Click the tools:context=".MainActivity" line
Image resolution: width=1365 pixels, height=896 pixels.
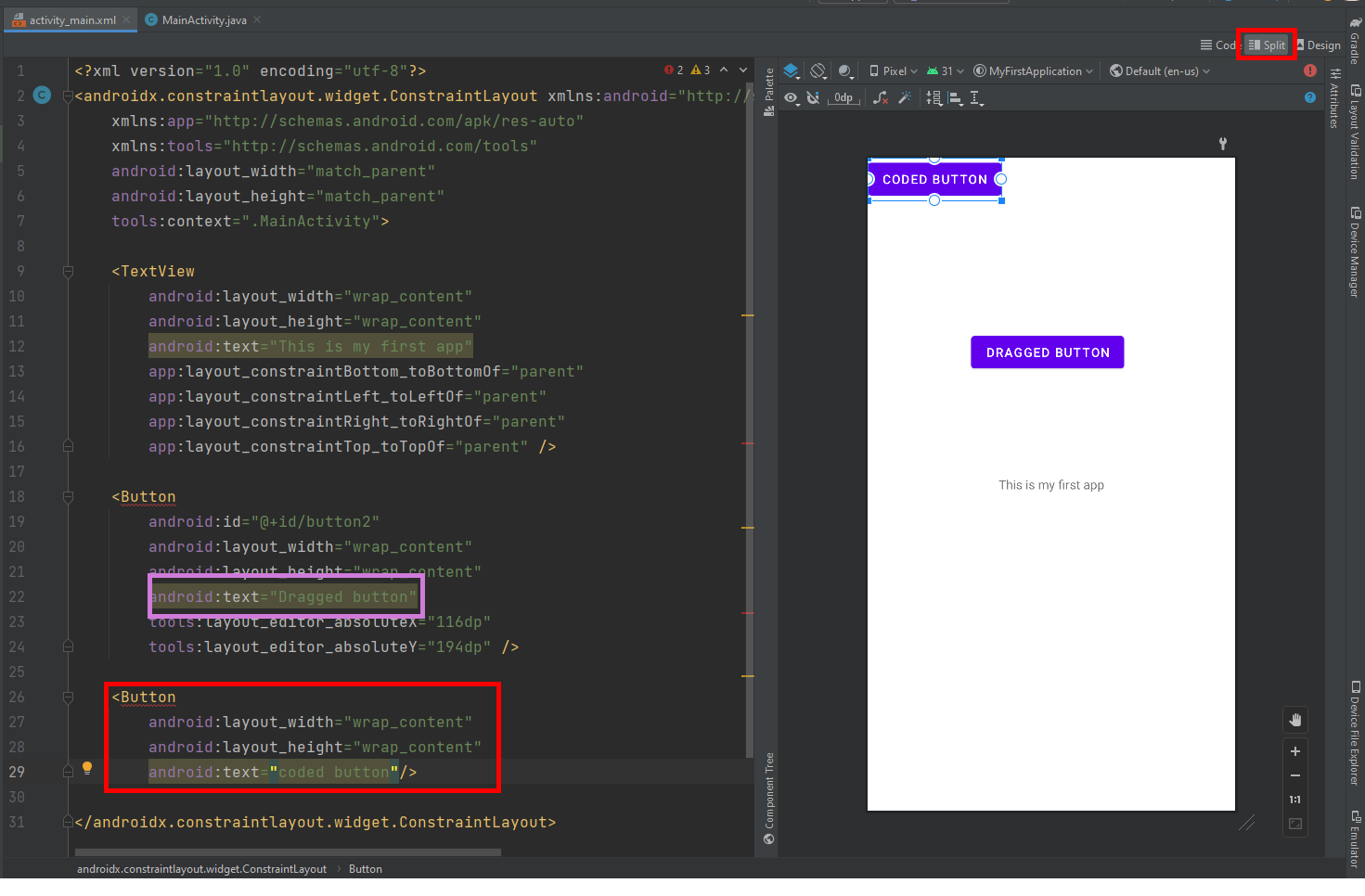click(251, 221)
